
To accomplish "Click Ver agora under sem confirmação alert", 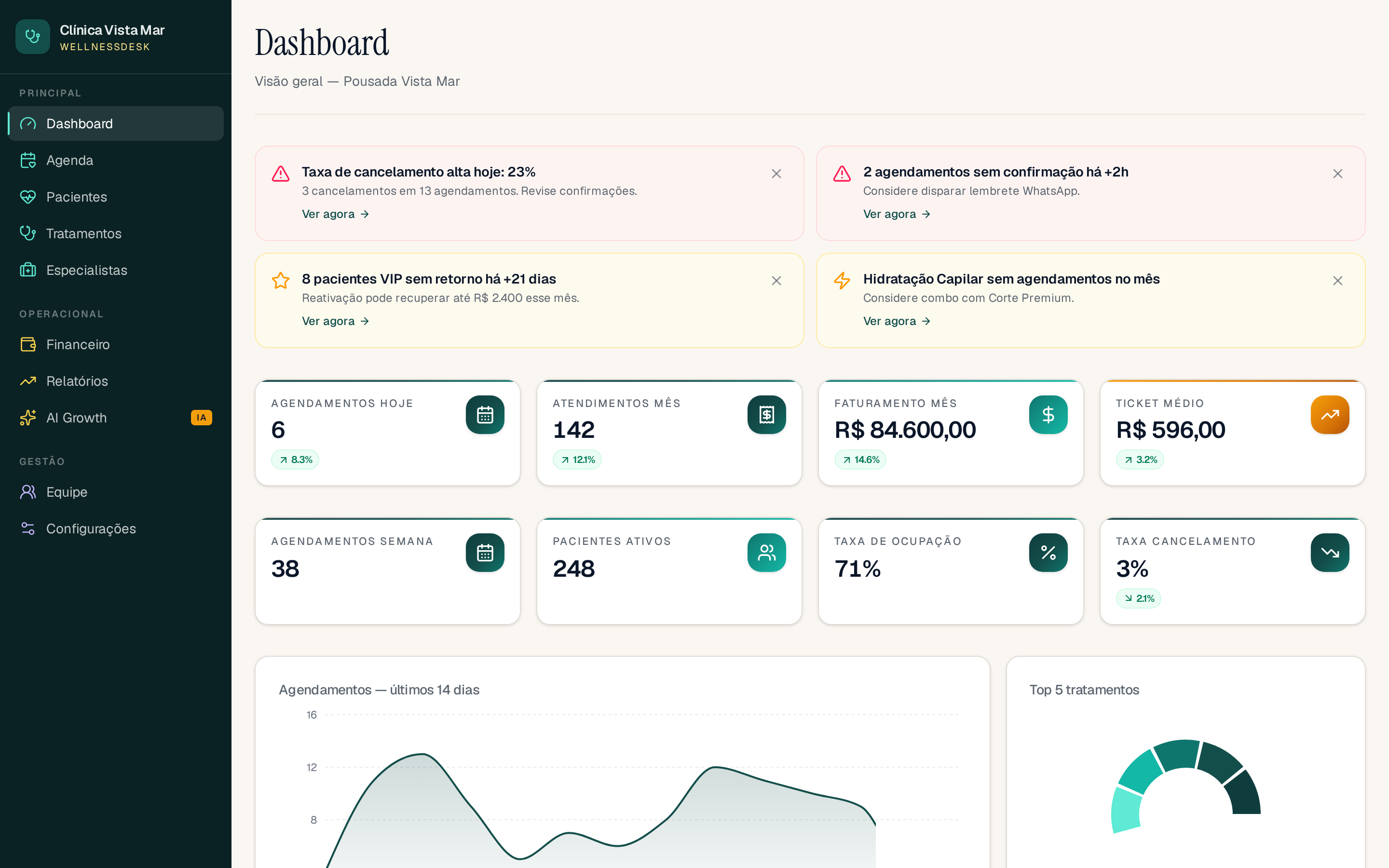I will click(x=897, y=214).
